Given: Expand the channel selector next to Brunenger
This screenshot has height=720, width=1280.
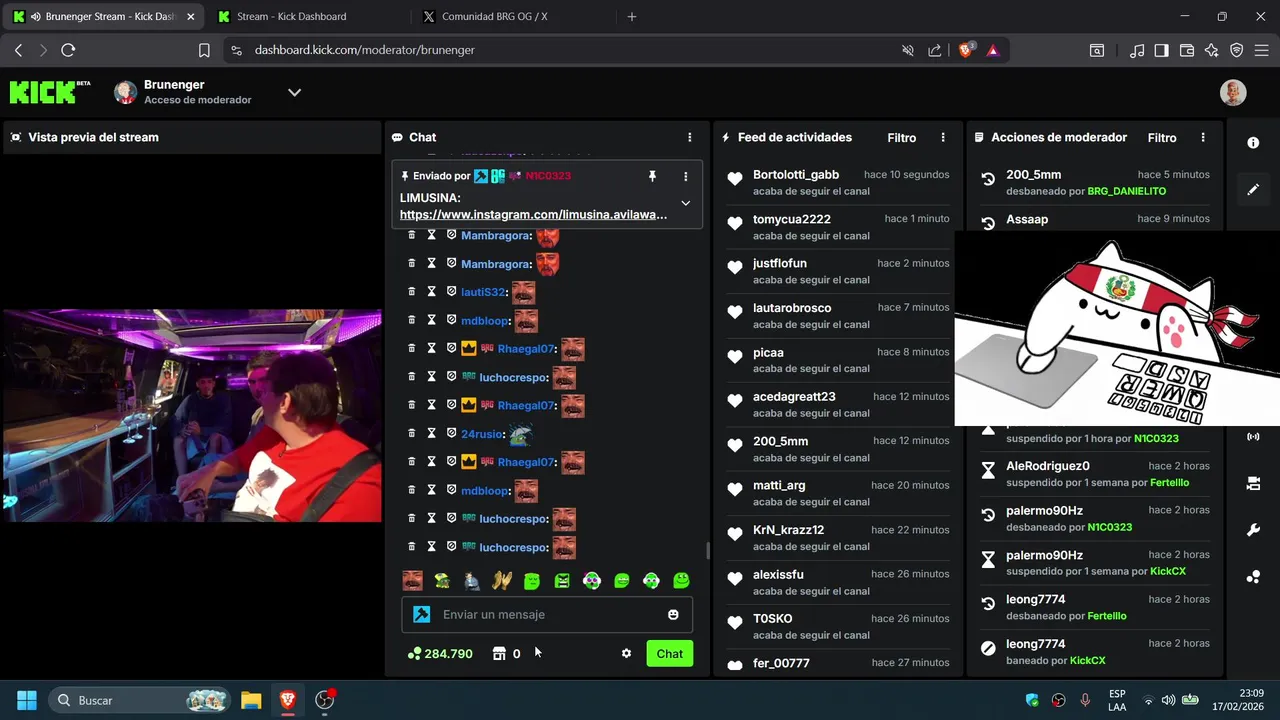Looking at the screenshot, I should (x=294, y=92).
